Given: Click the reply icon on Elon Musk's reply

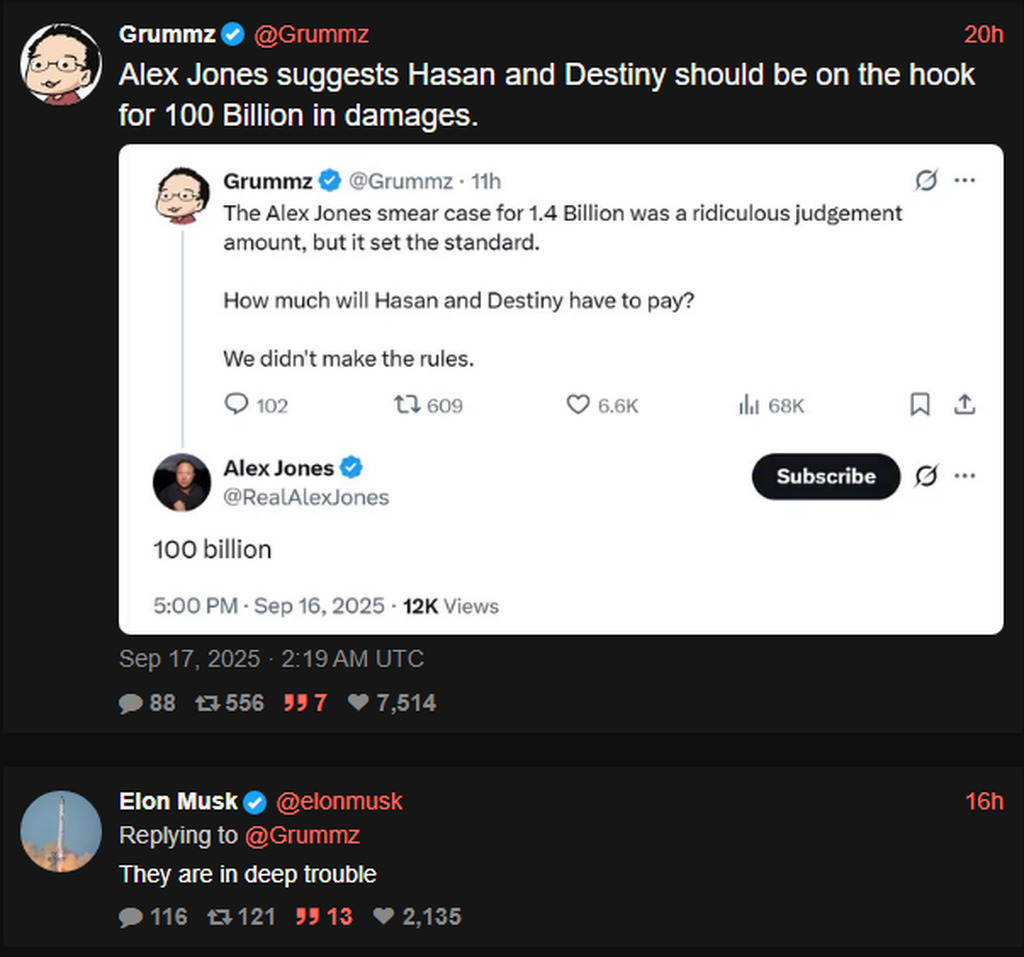Looking at the screenshot, I should click(x=131, y=917).
